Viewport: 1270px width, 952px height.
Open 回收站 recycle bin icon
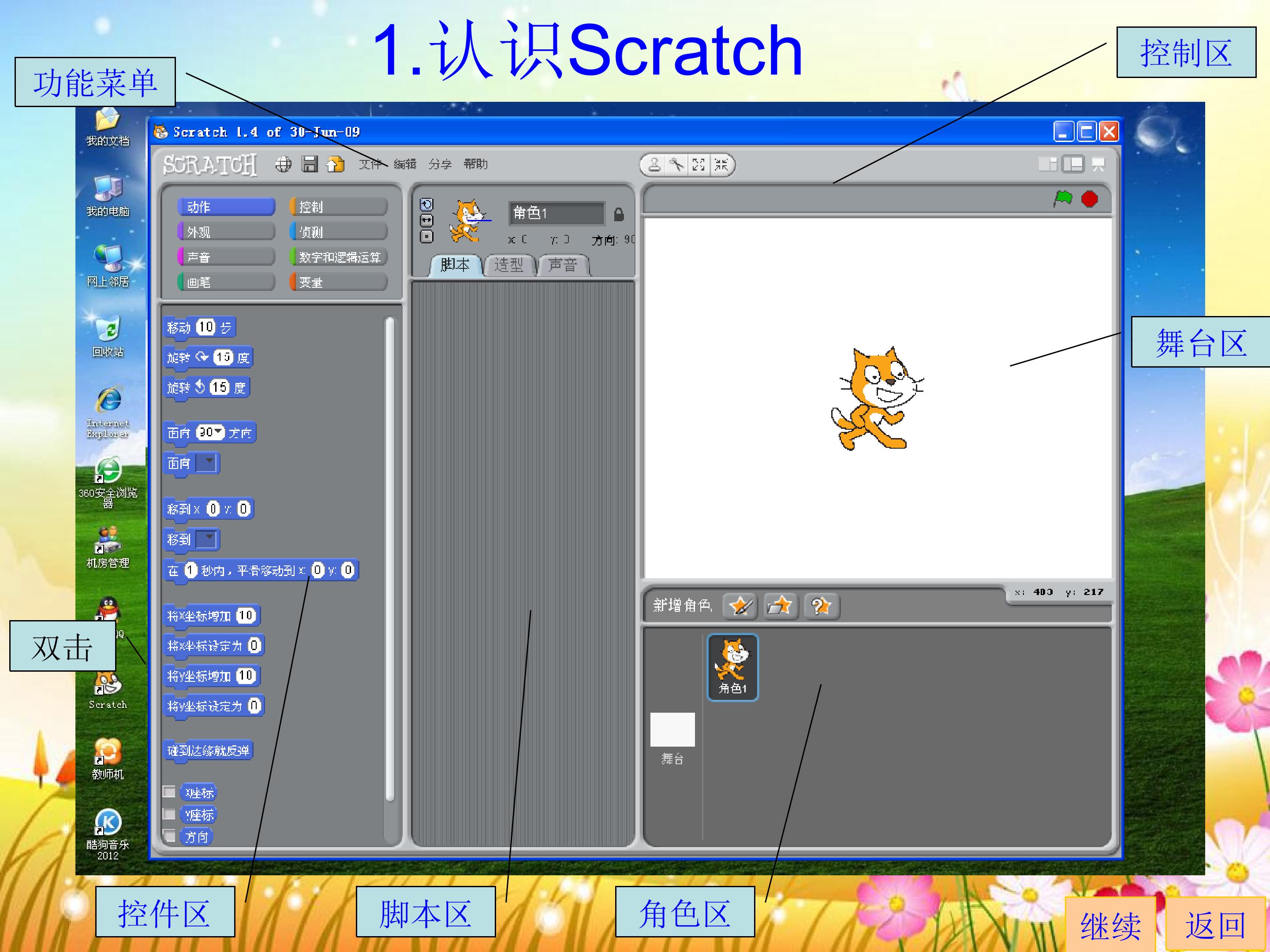(x=107, y=337)
